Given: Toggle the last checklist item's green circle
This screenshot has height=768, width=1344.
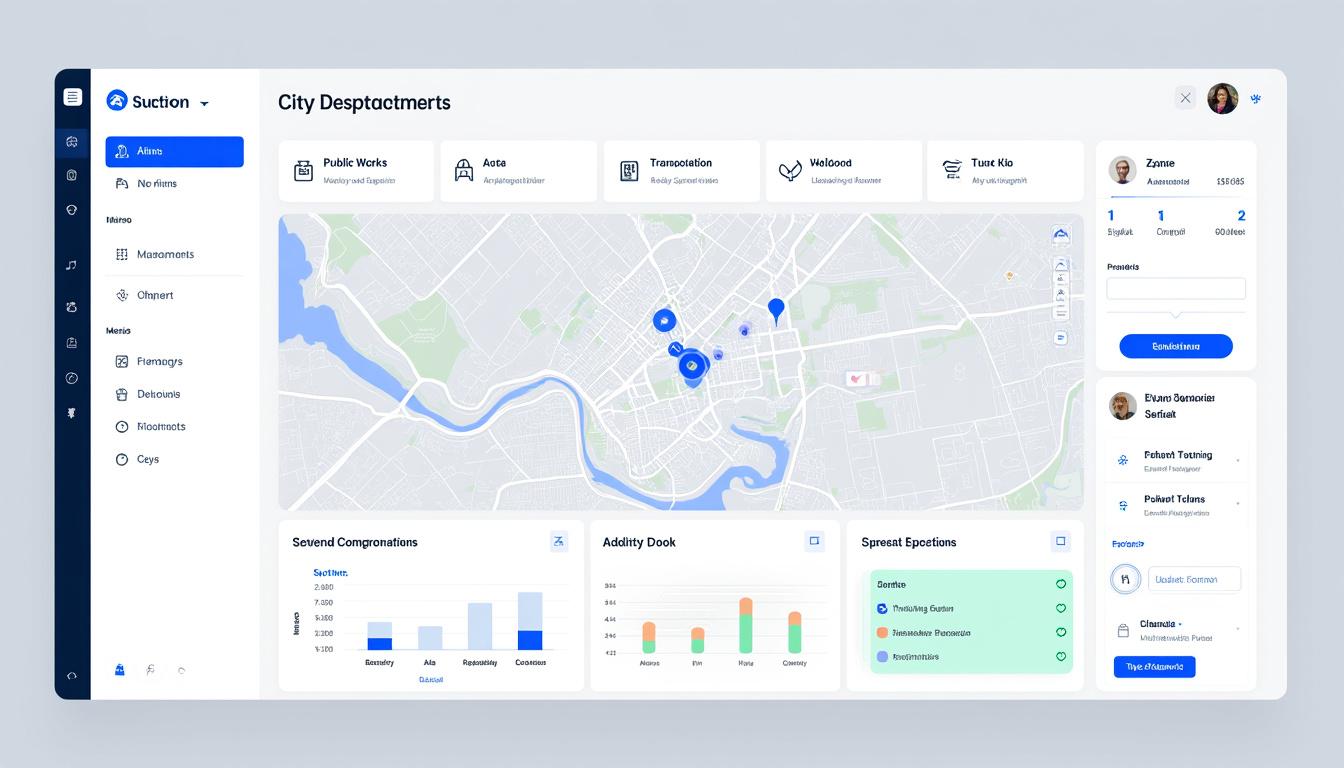Looking at the screenshot, I should 1061,657.
